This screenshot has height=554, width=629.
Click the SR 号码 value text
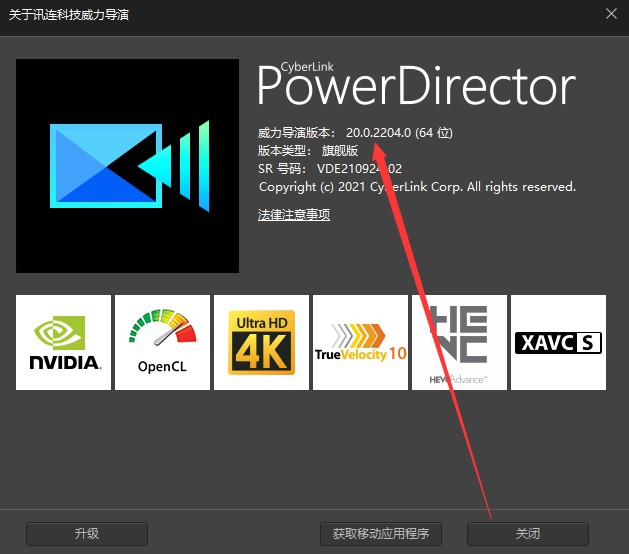[359, 168]
